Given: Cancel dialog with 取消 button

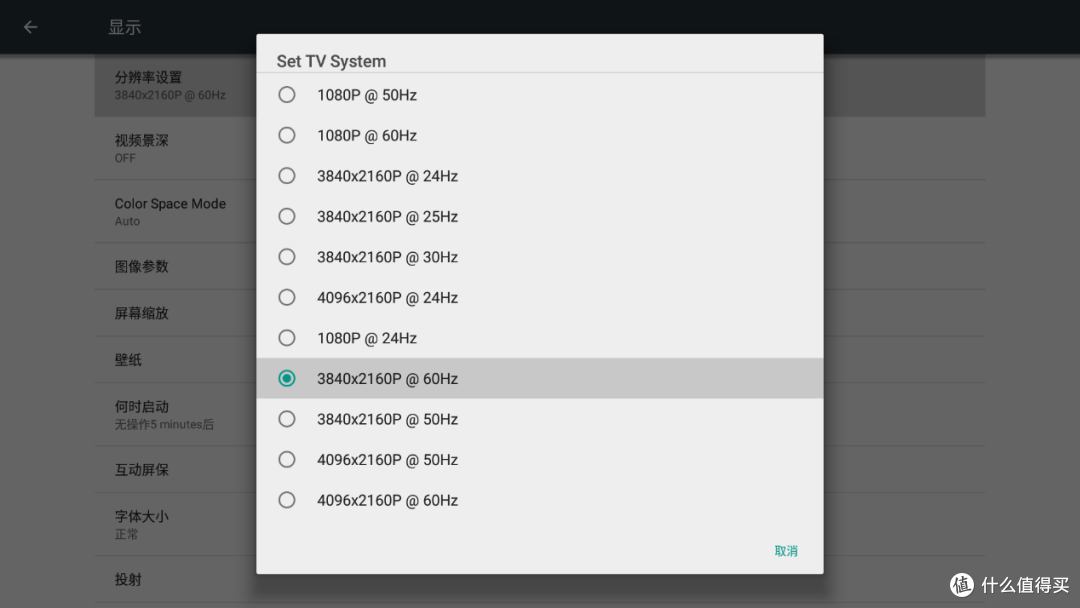Looking at the screenshot, I should click(x=786, y=551).
